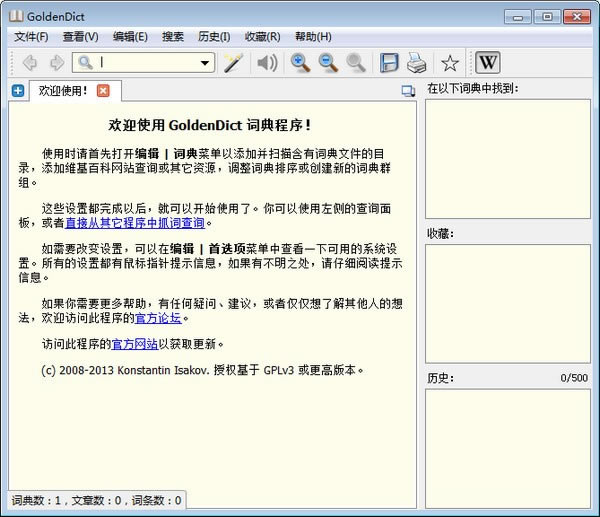Expand the search box dropdown arrow
Viewport: 600px width, 517px height.
click(x=205, y=63)
